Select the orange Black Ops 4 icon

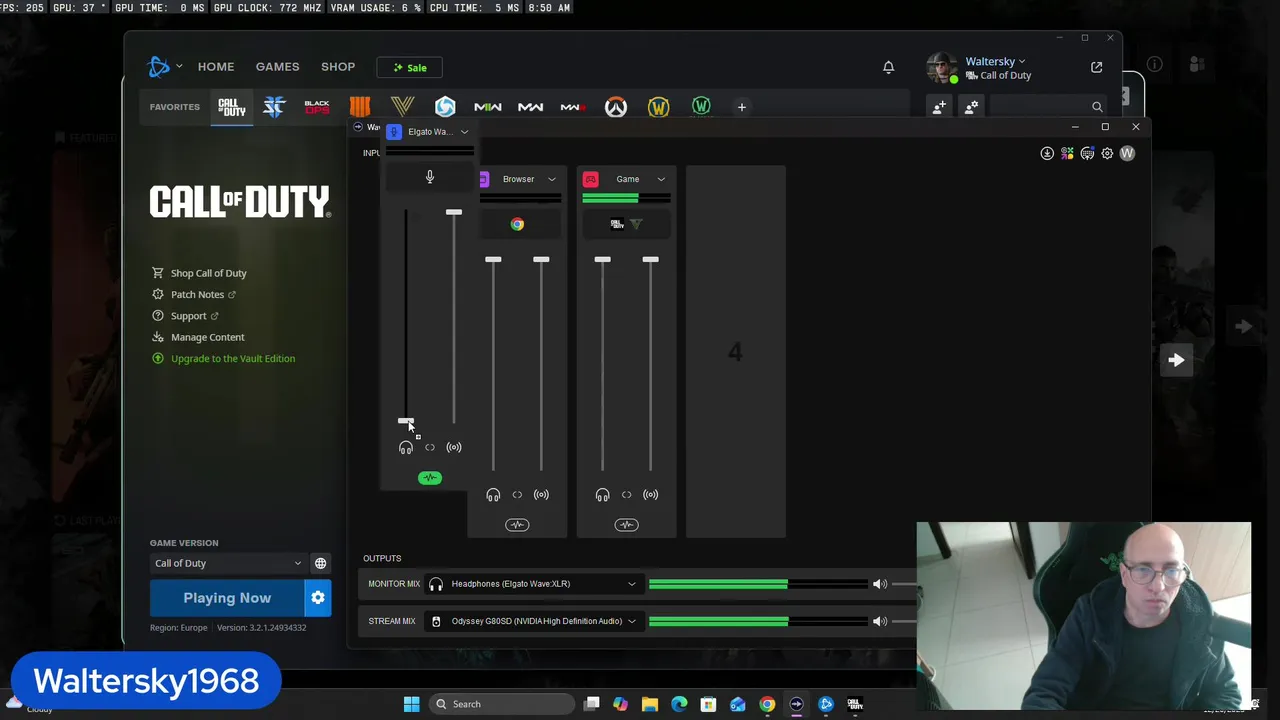[360, 107]
